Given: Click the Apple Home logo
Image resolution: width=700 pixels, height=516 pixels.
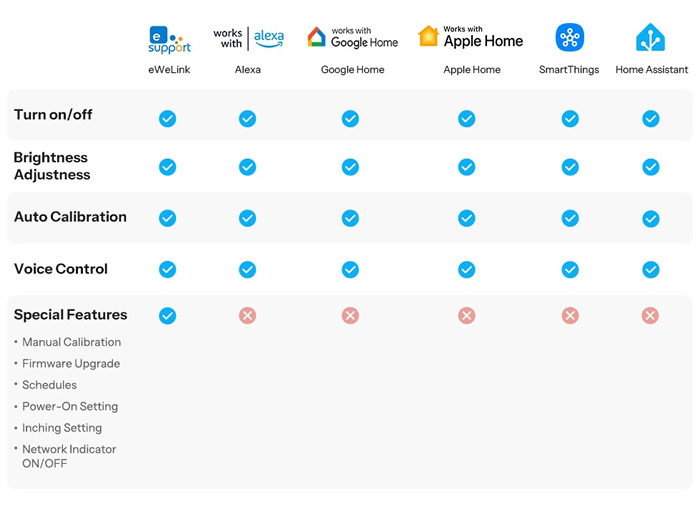Looking at the screenshot, I should 470,38.
